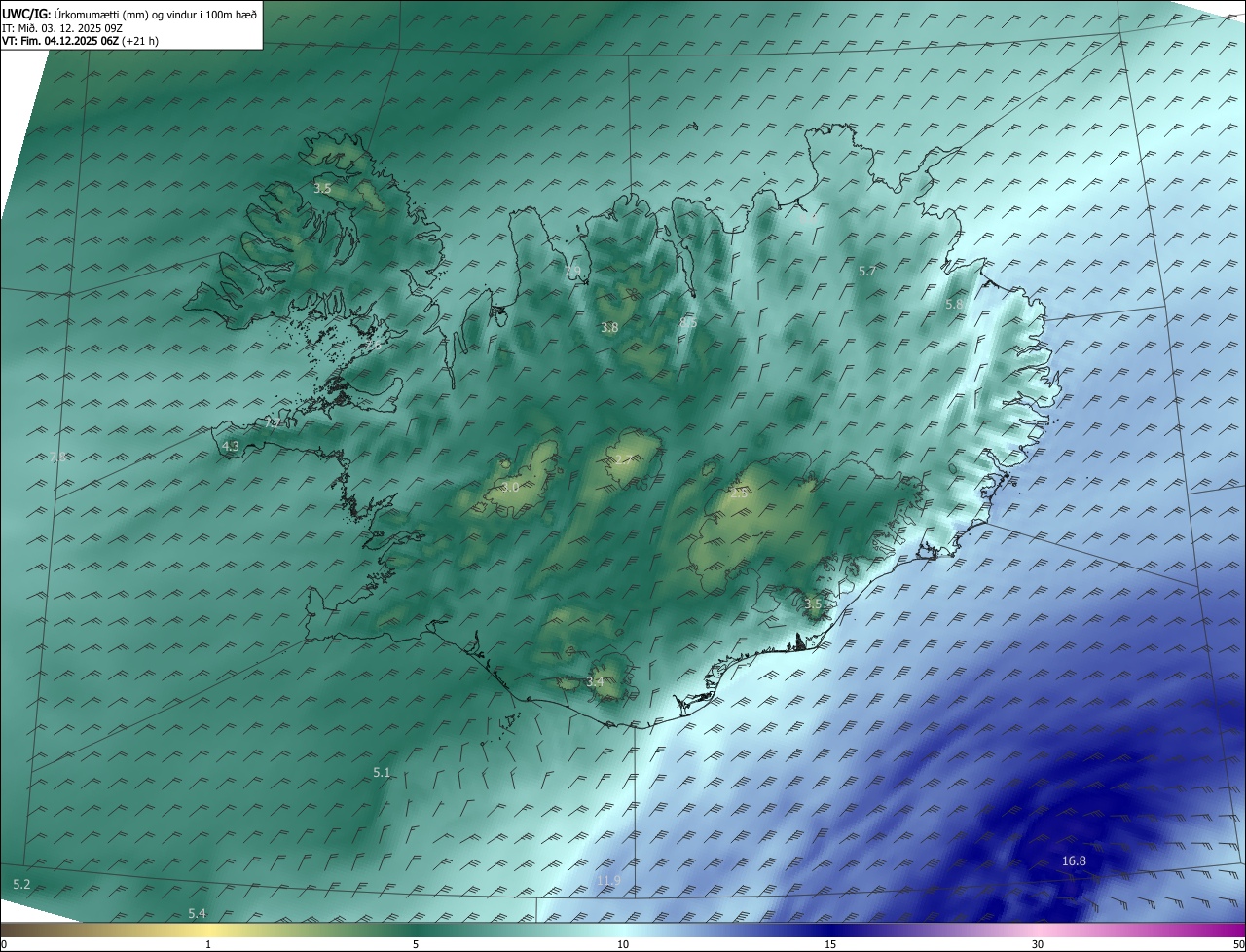
Task: Click the 3.4 value label on the southern glacier
Action: [595, 682]
